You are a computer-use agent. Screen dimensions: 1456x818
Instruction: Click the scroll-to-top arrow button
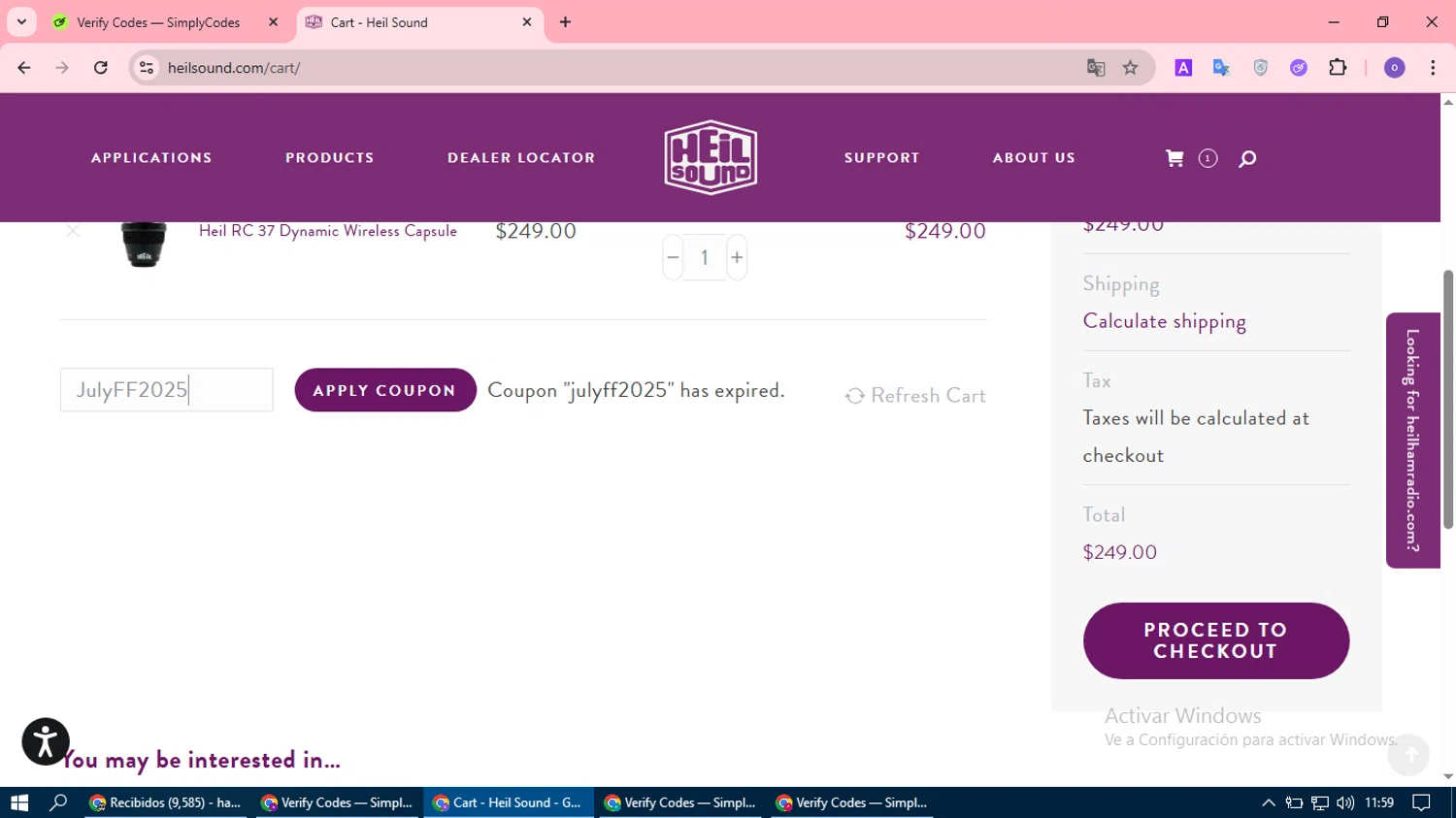[x=1408, y=755]
